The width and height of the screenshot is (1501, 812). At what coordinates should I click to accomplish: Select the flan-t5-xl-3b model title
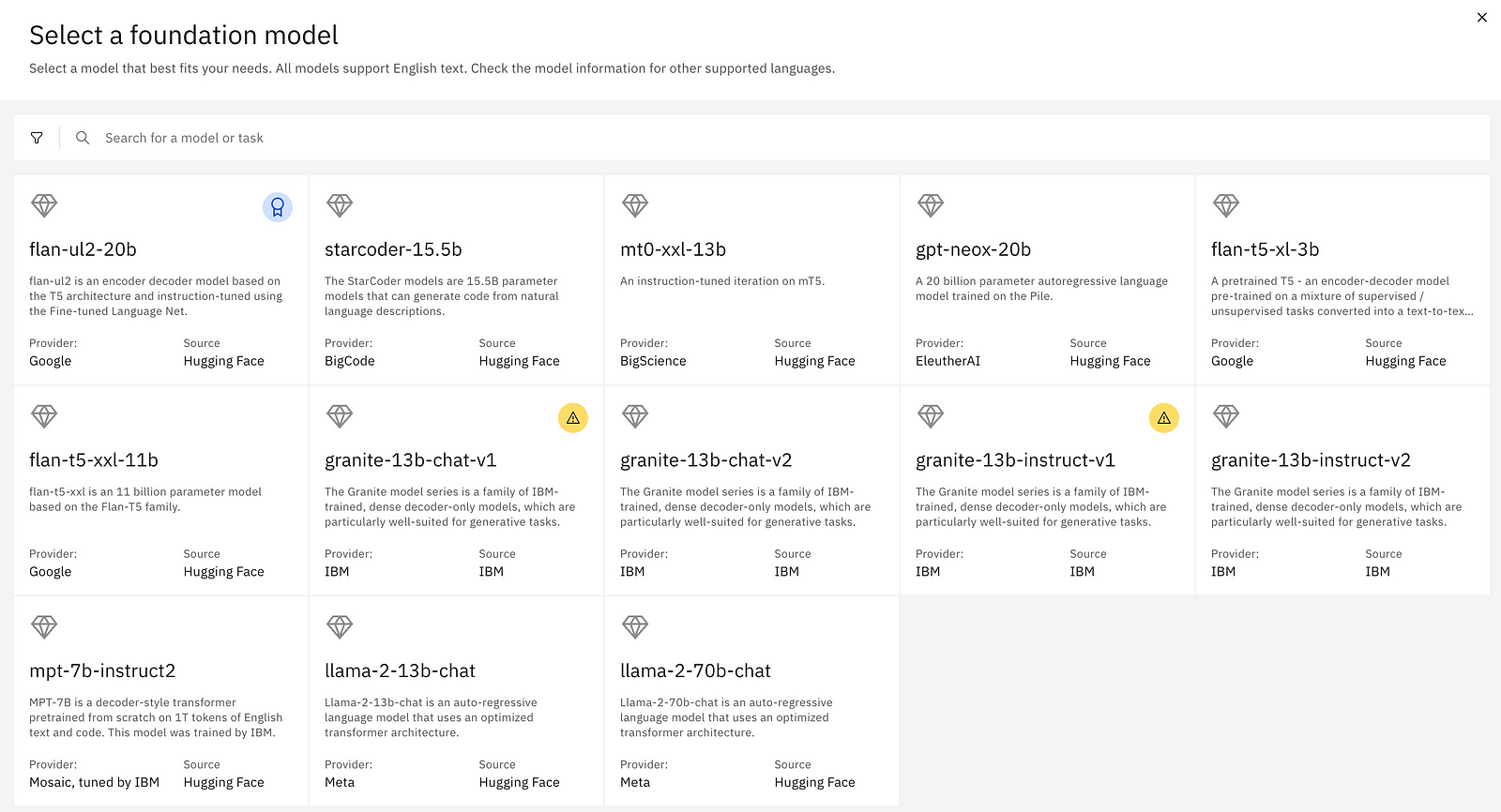(1265, 249)
